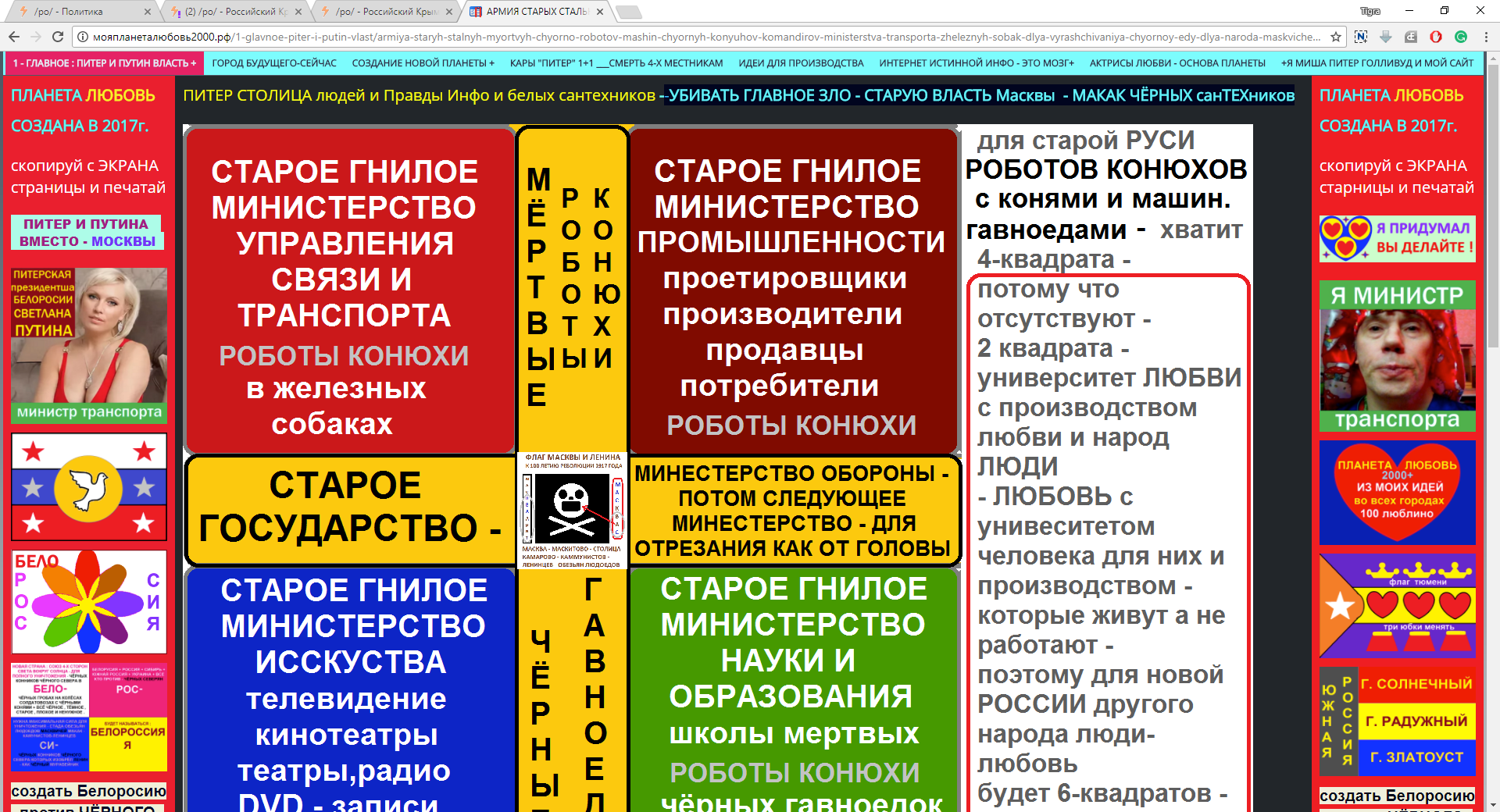Open 'ИДЕИ ДЛЯ ПРОИЗВОДСТВА' menu item

(802, 63)
